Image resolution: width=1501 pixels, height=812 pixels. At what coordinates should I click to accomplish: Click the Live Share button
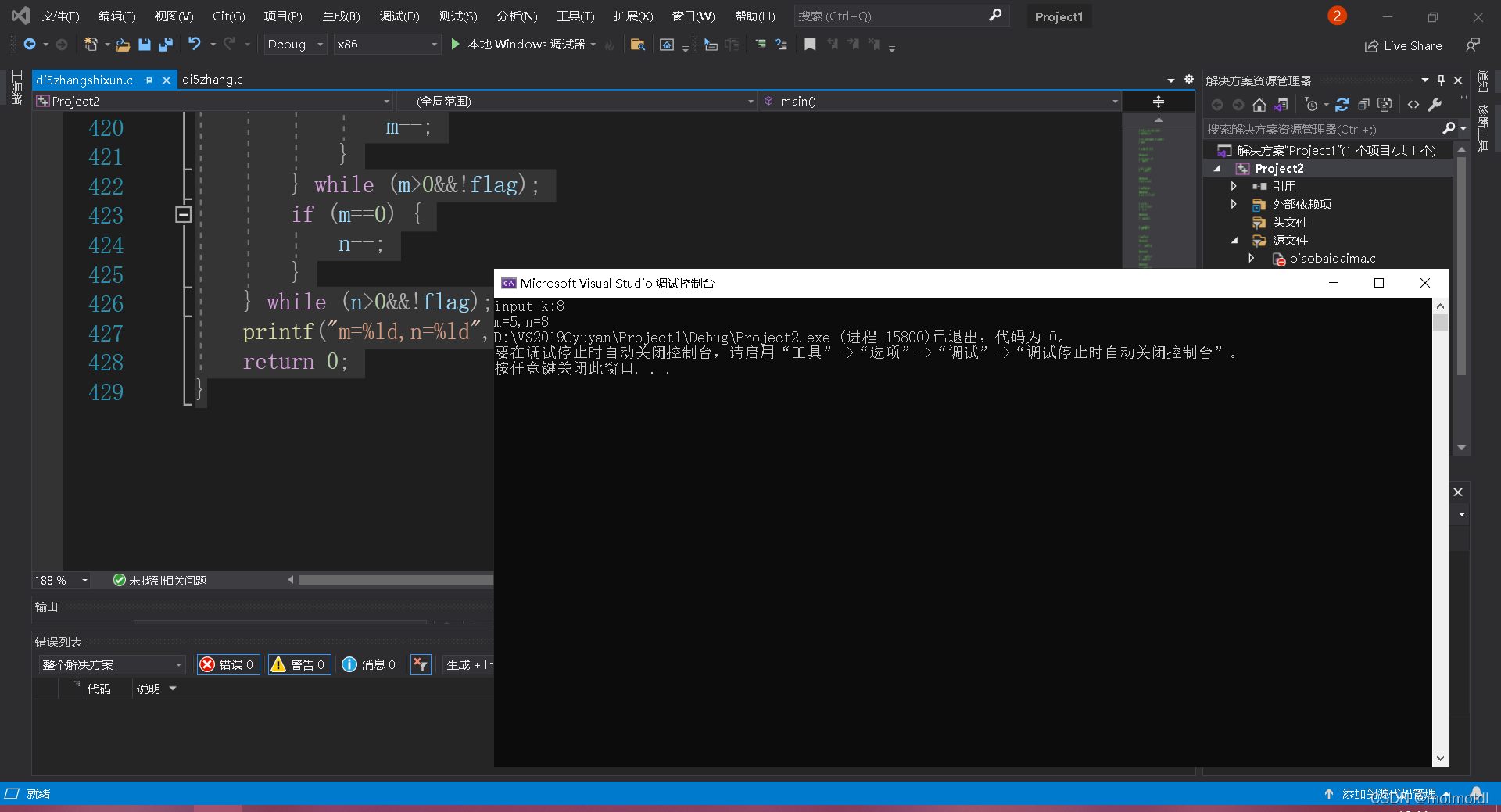(x=1403, y=45)
